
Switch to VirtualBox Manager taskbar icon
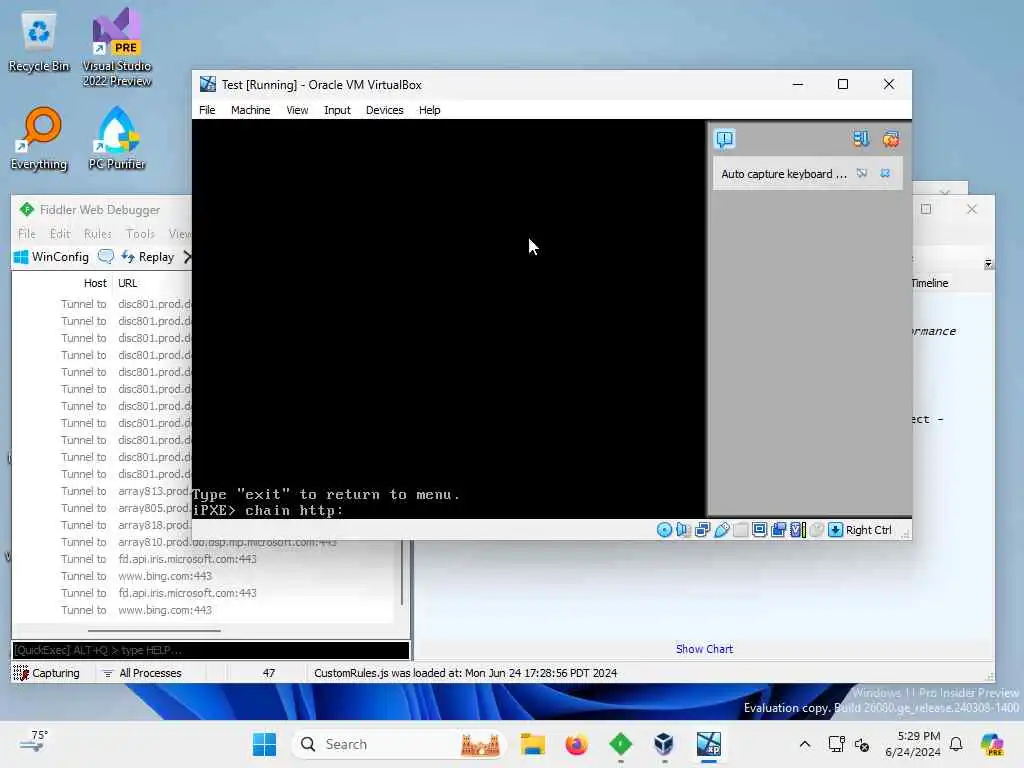[664, 744]
